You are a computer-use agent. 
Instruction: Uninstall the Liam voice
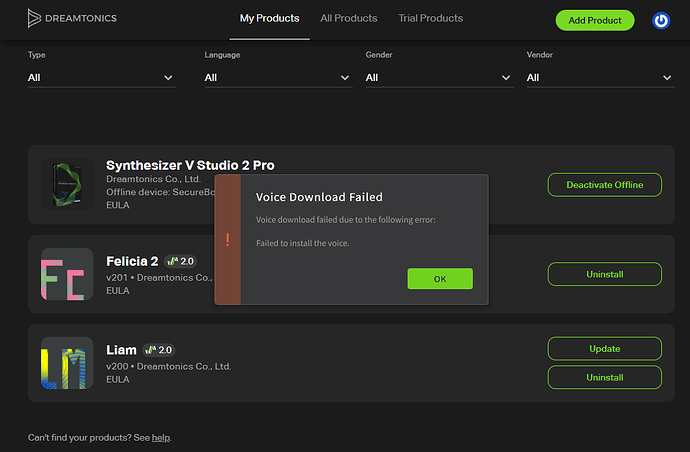coord(604,377)
